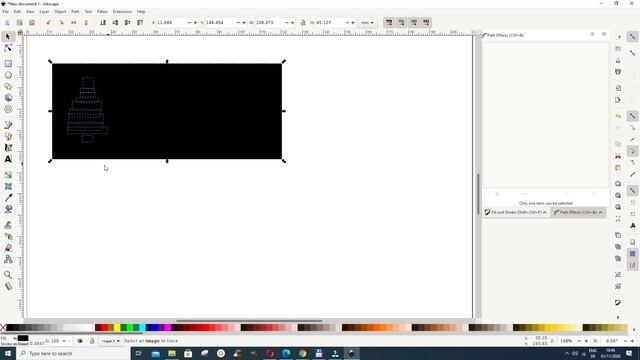Viewport: 640px width, 360px height.
Task: Select the Calligraphy tool
Action: pos(8,148)
